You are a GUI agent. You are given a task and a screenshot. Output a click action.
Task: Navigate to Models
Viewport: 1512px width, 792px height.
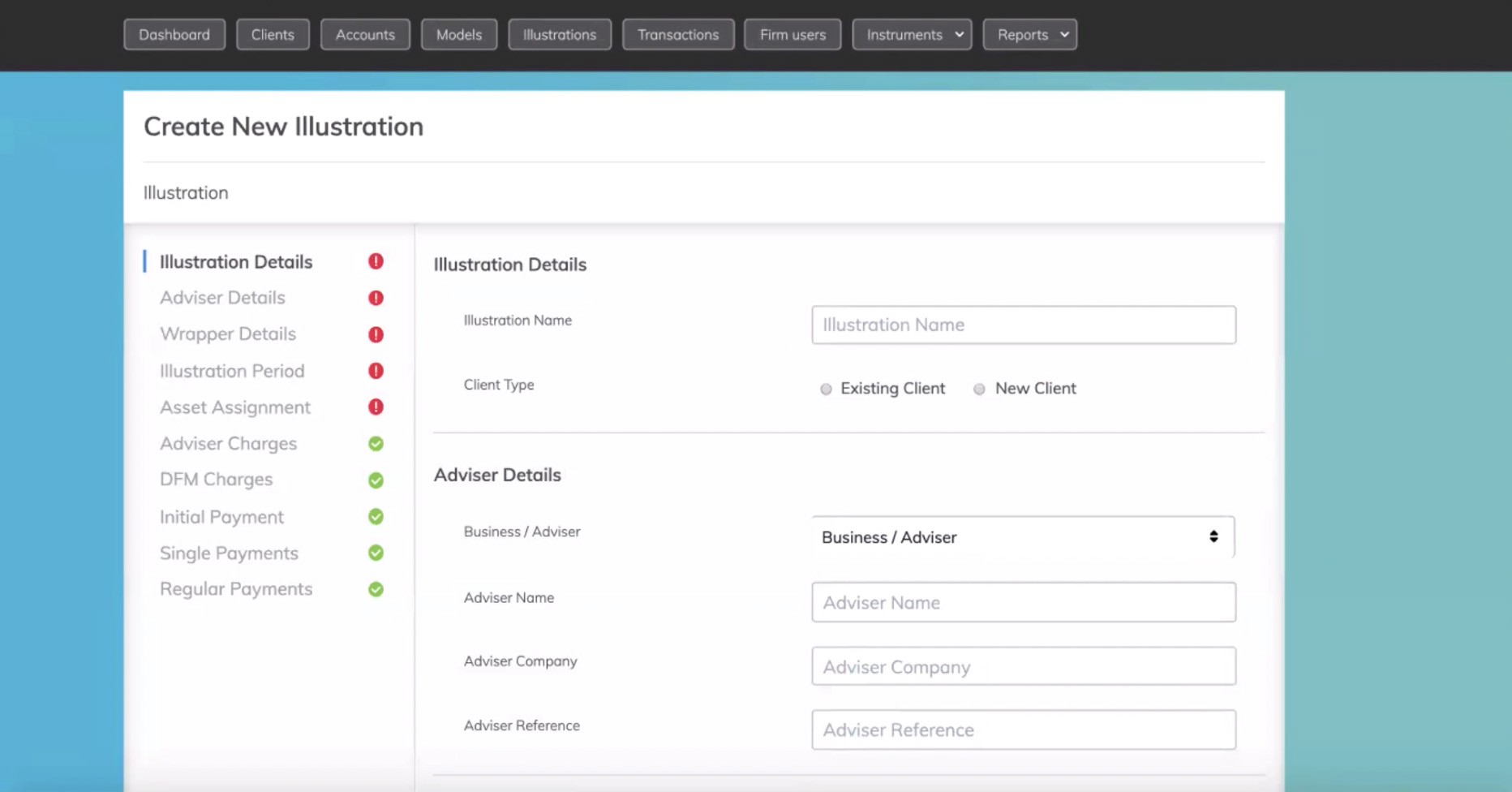pyautogui.click(x=459, y=35)
